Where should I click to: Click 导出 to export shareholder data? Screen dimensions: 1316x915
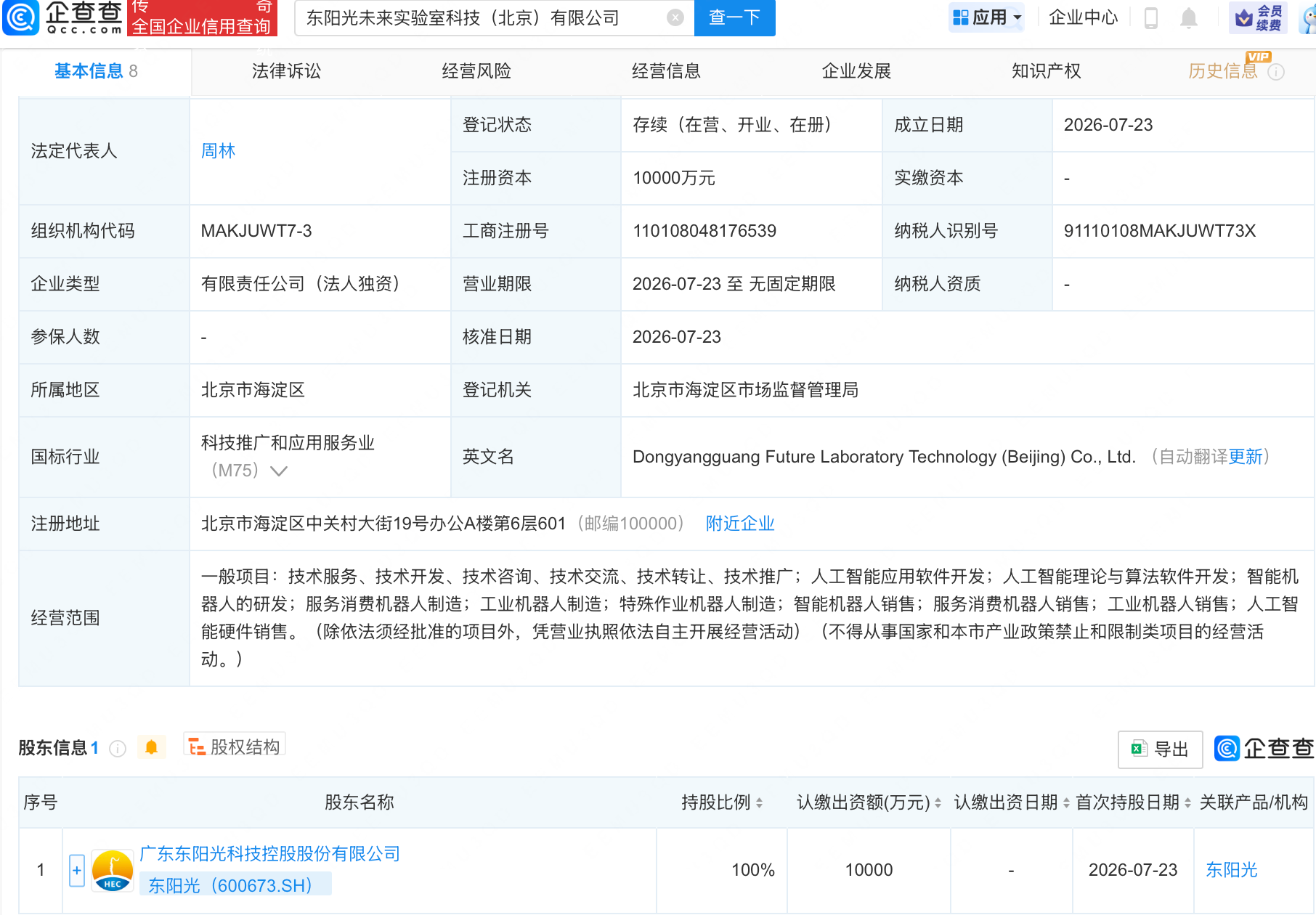pos(1160,749)
